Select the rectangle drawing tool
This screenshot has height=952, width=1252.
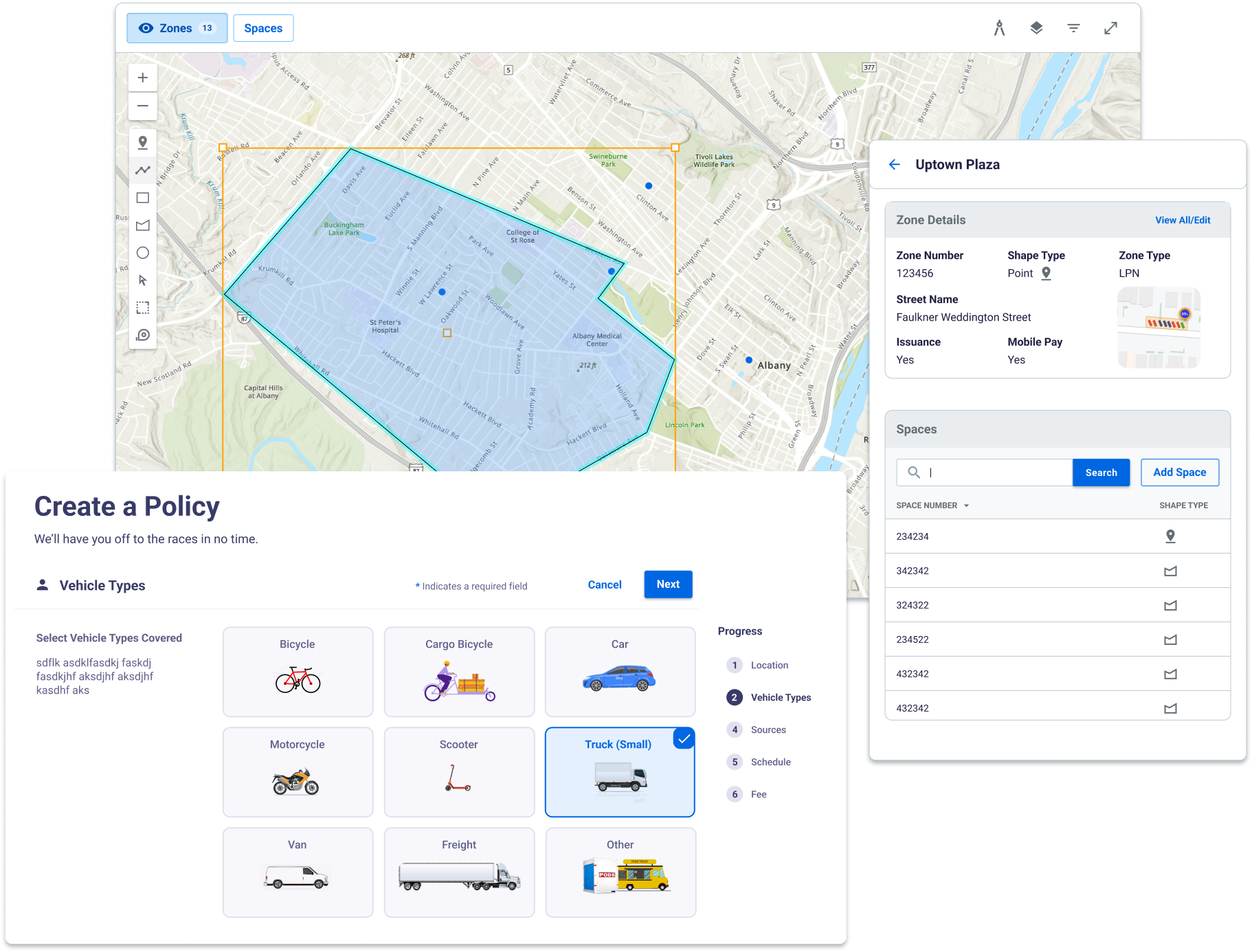pyautogui.click(x=143, y=198)
